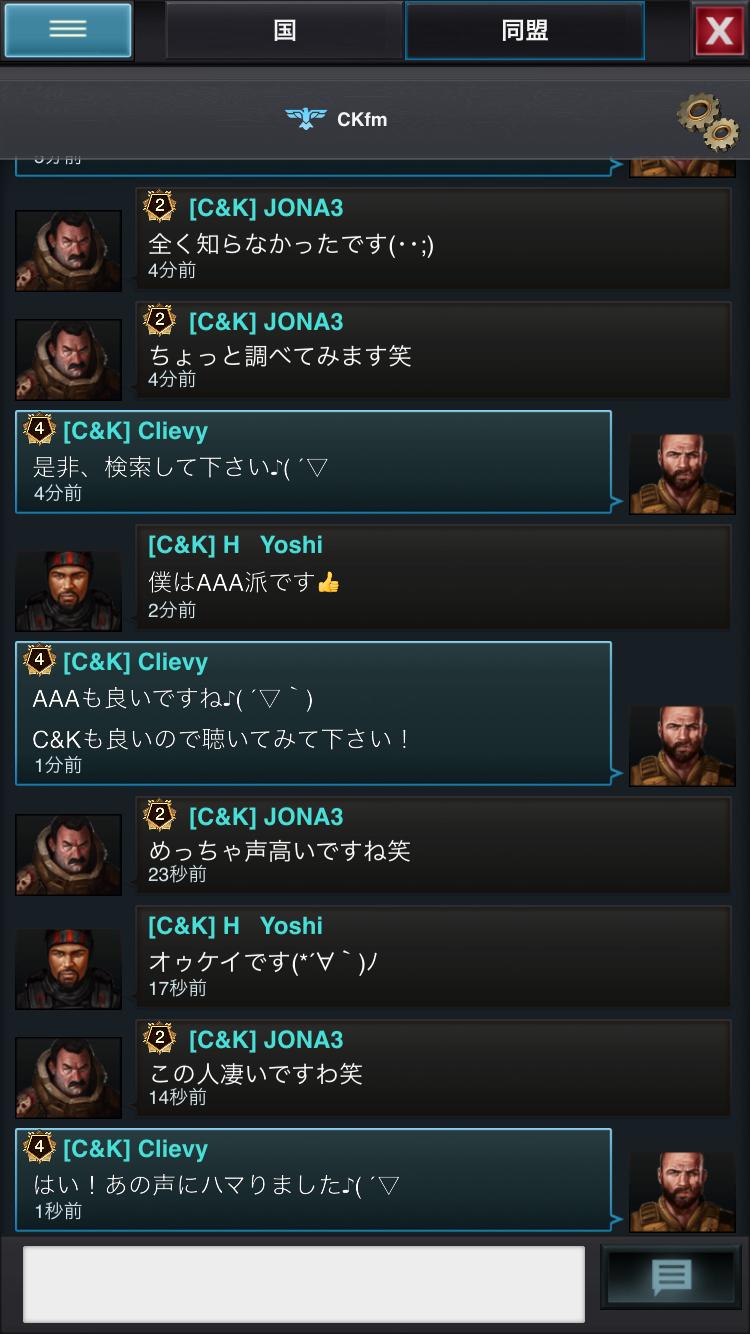Tap the CKfm channel title
750x1334 pixels.
pyautogui.click(x=362, y=119)
